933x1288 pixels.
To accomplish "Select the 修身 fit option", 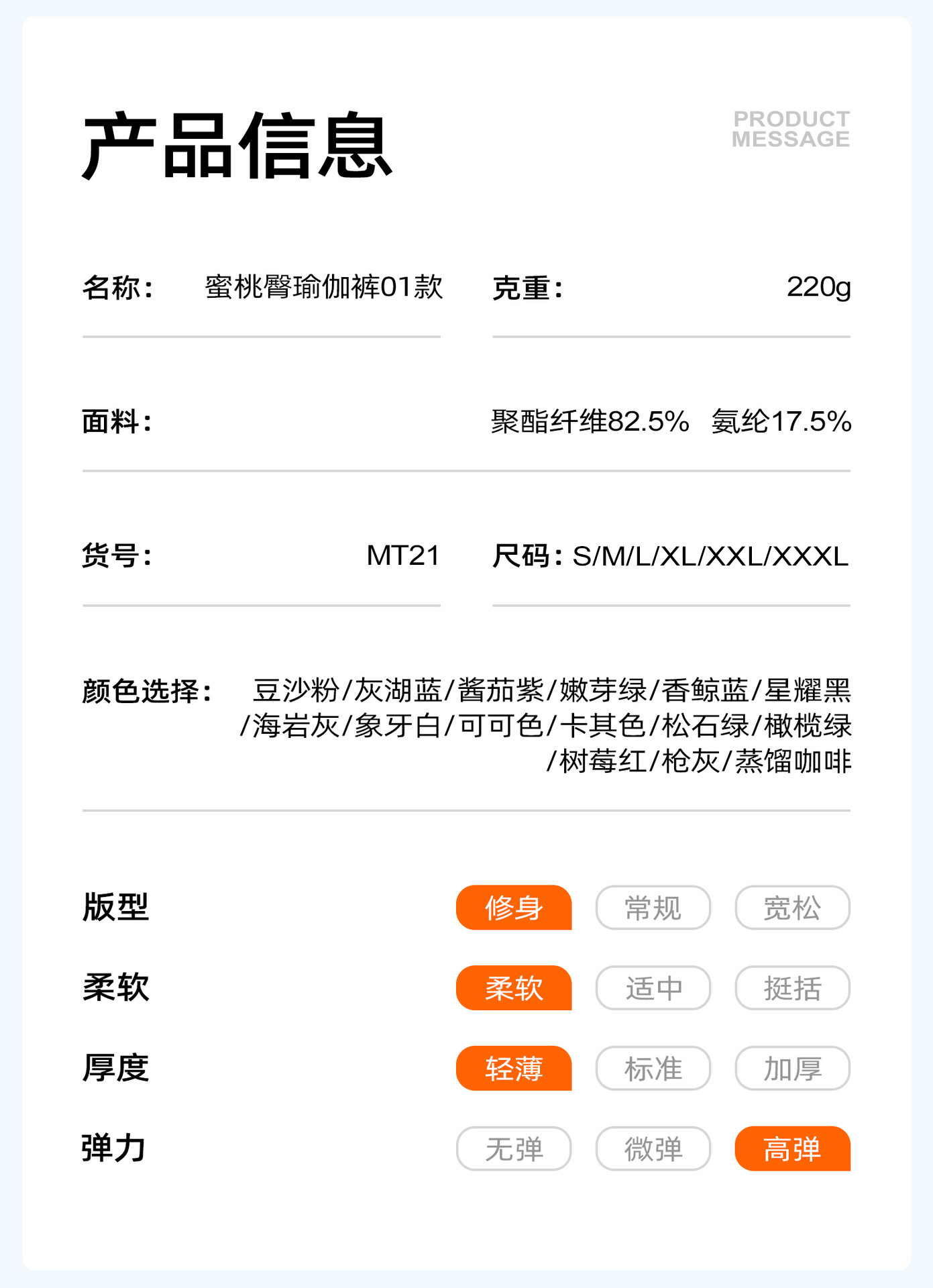I will [x=514, y=908].
